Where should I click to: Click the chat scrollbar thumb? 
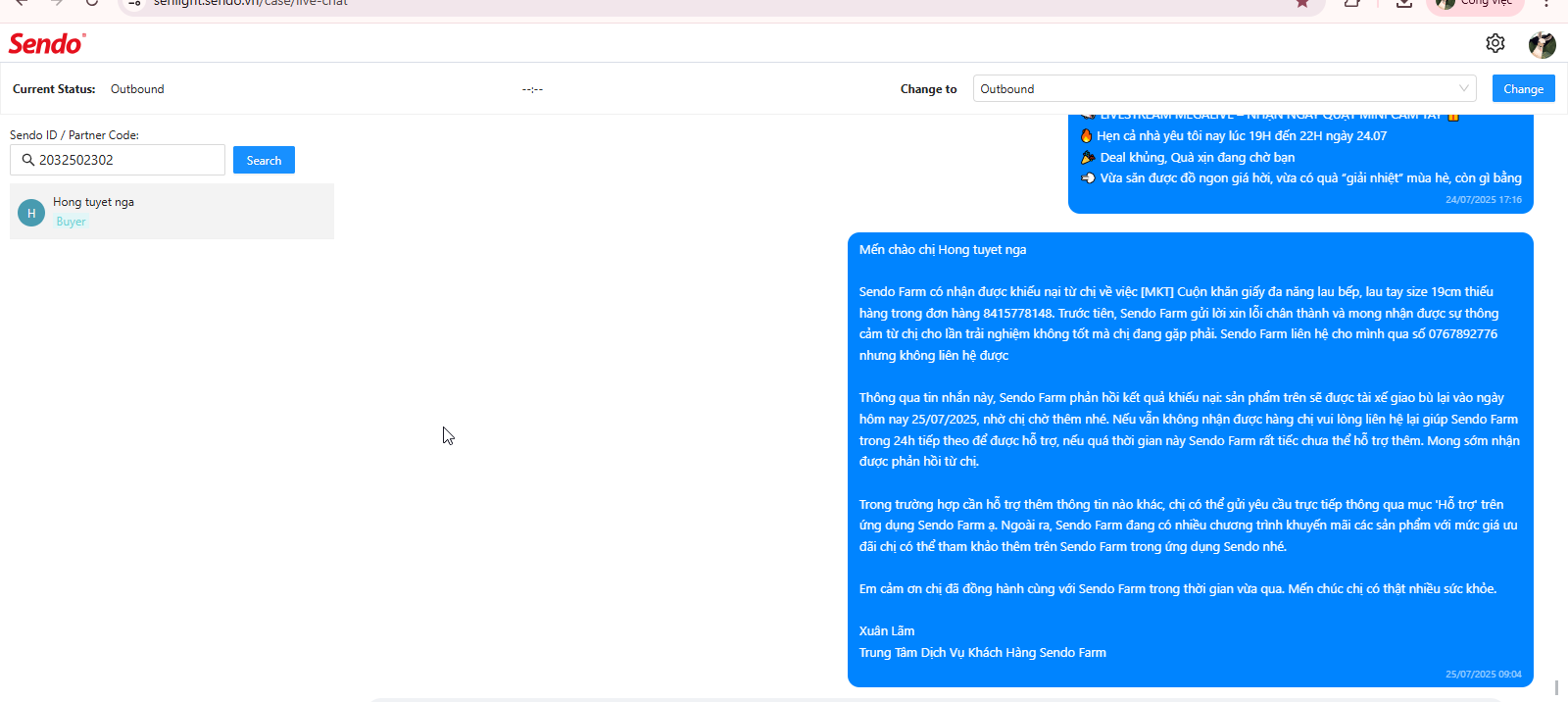coord(1556,688)
